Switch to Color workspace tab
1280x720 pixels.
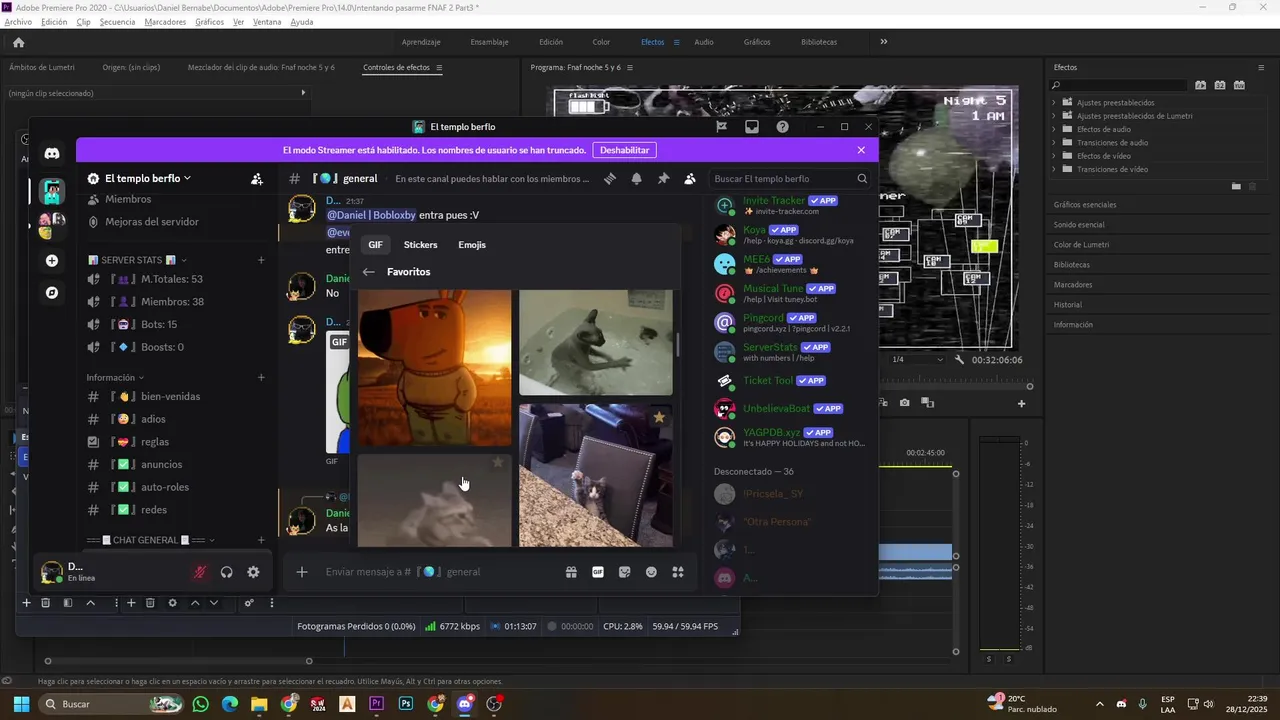point(601,42)
